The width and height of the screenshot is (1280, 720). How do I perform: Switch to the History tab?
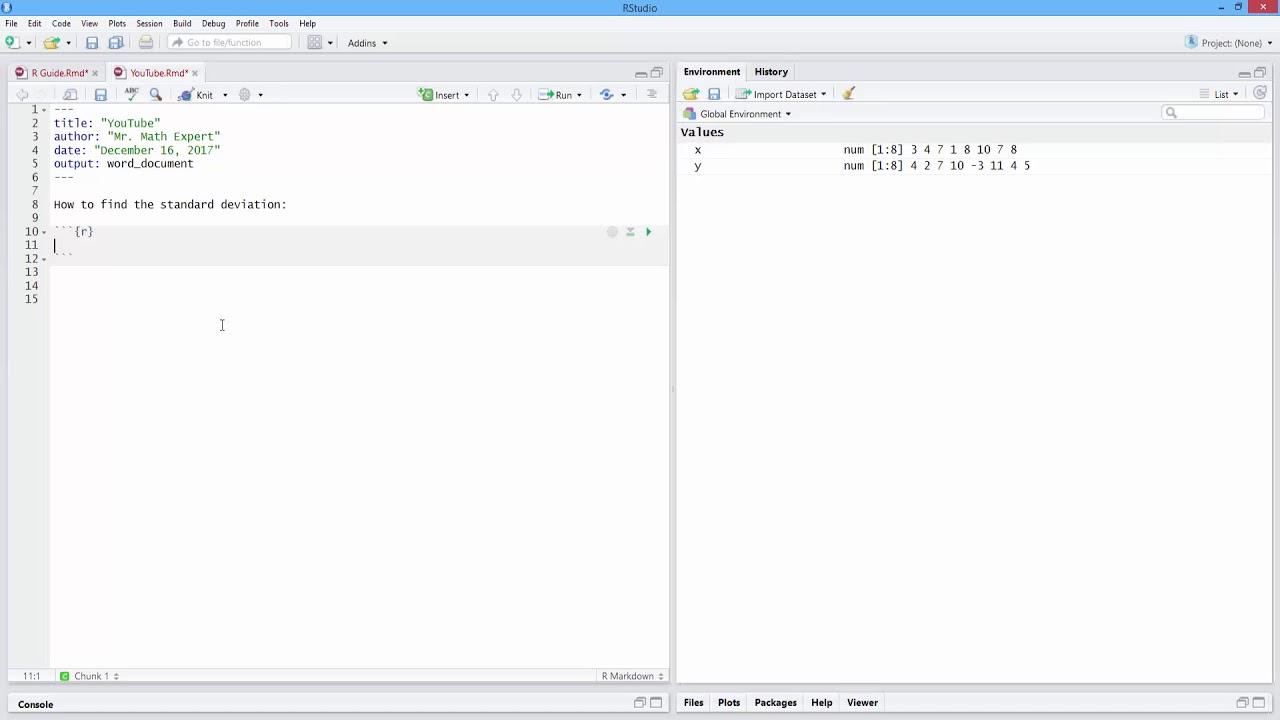click(x=771, y=72)
